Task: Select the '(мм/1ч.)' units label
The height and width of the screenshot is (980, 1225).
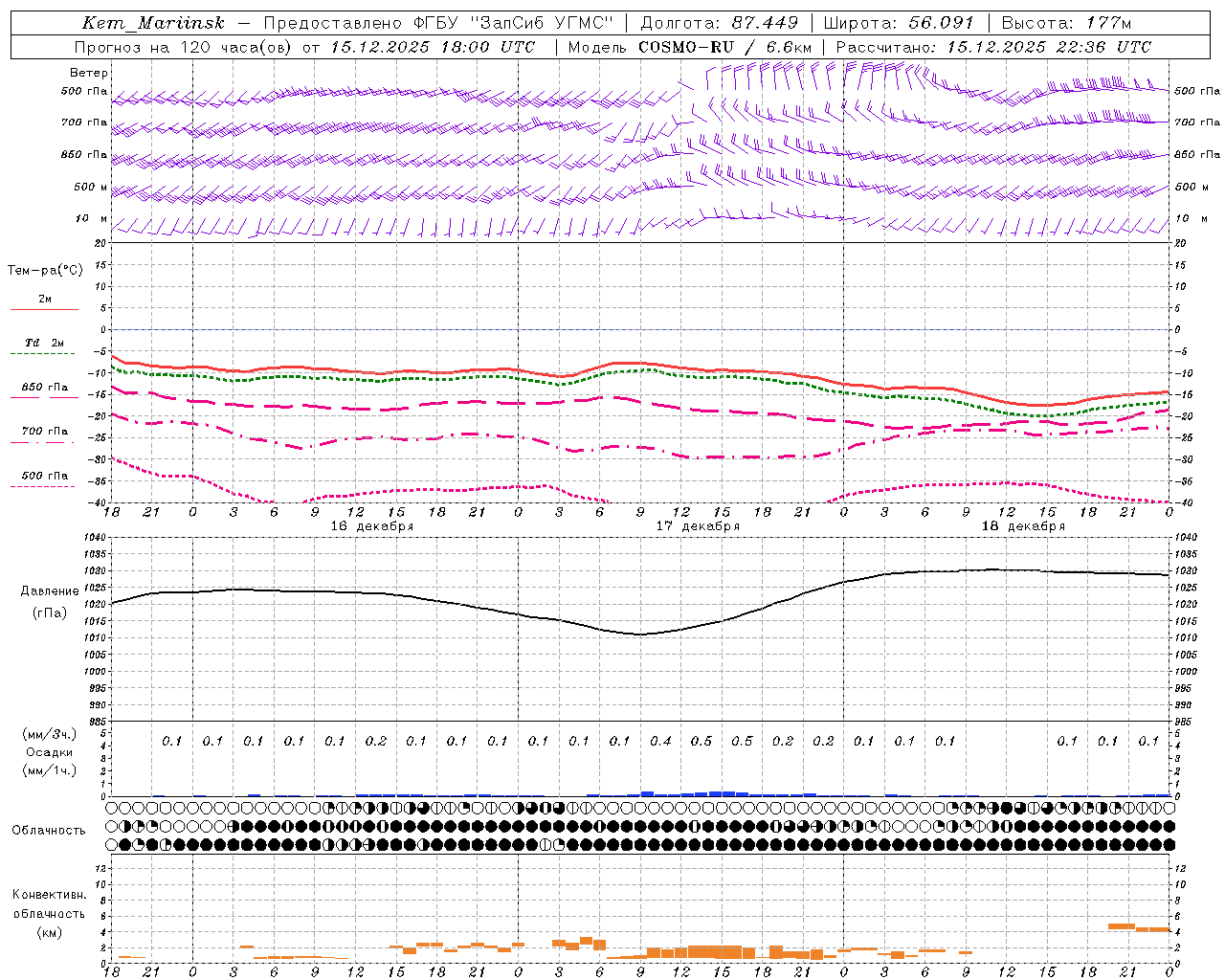Action: coord(50,770)
